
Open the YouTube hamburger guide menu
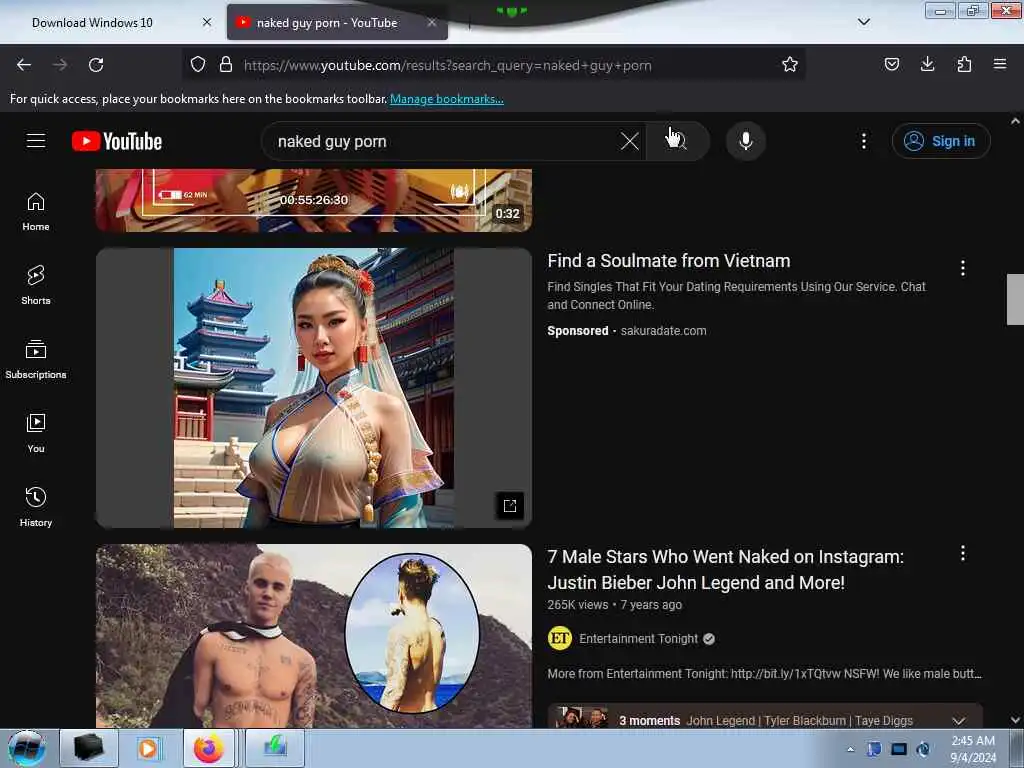36,141
